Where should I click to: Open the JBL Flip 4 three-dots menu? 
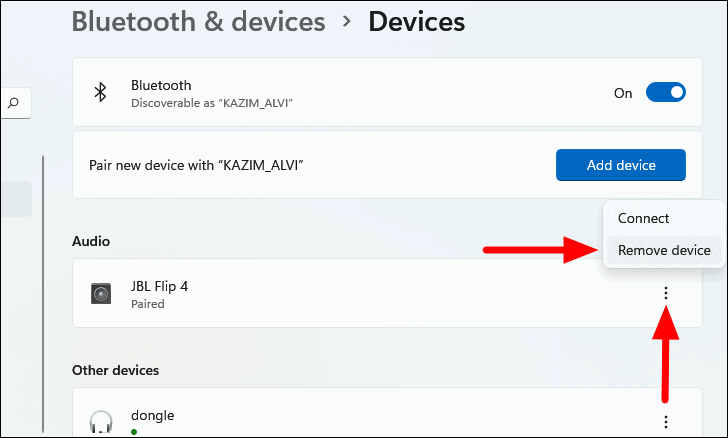(x=666, y=293)
